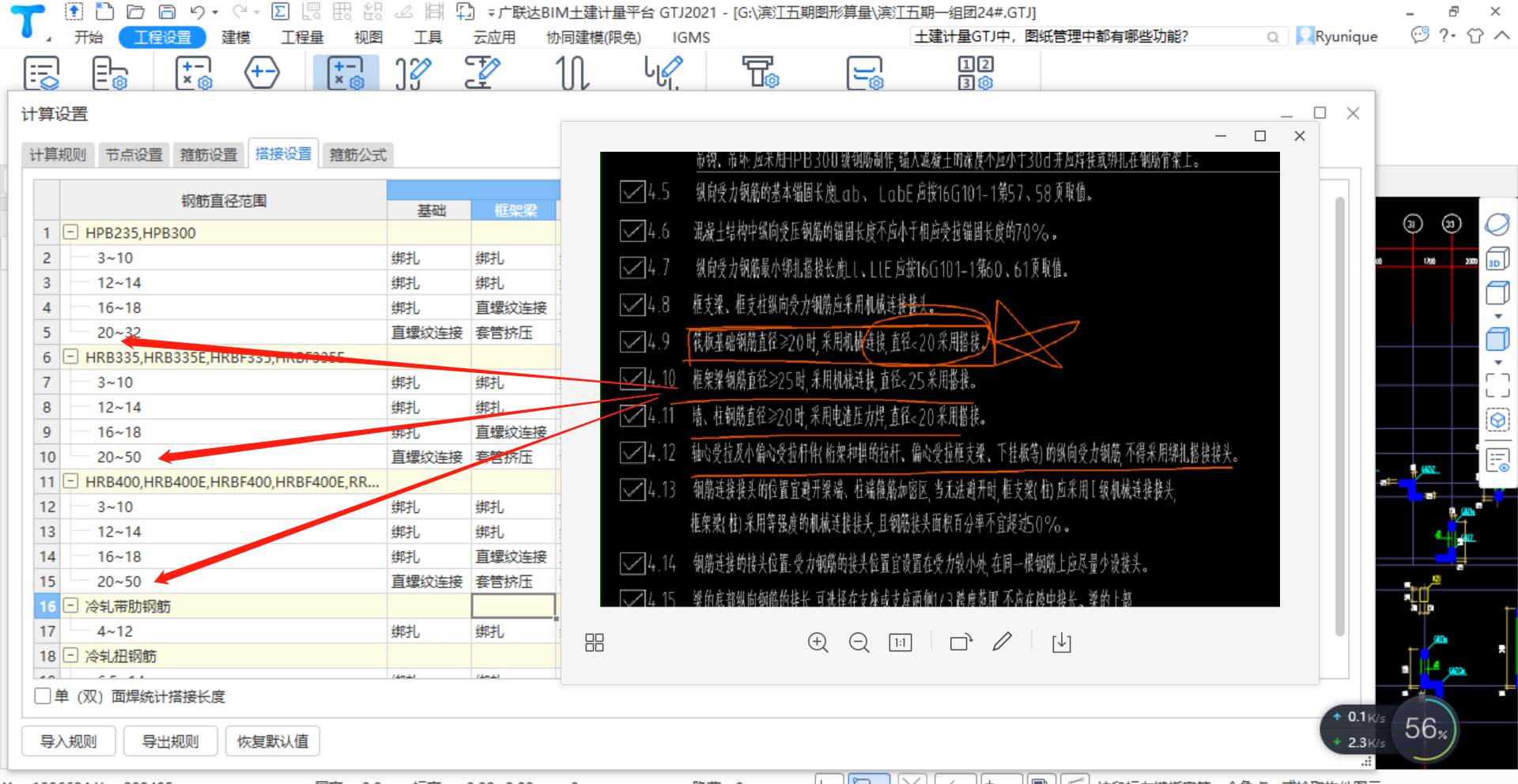Click the column-with-gear ribbon icon
Viewport: 1518px width, 784px height.
pyautogui.click(x=760, y=73)
